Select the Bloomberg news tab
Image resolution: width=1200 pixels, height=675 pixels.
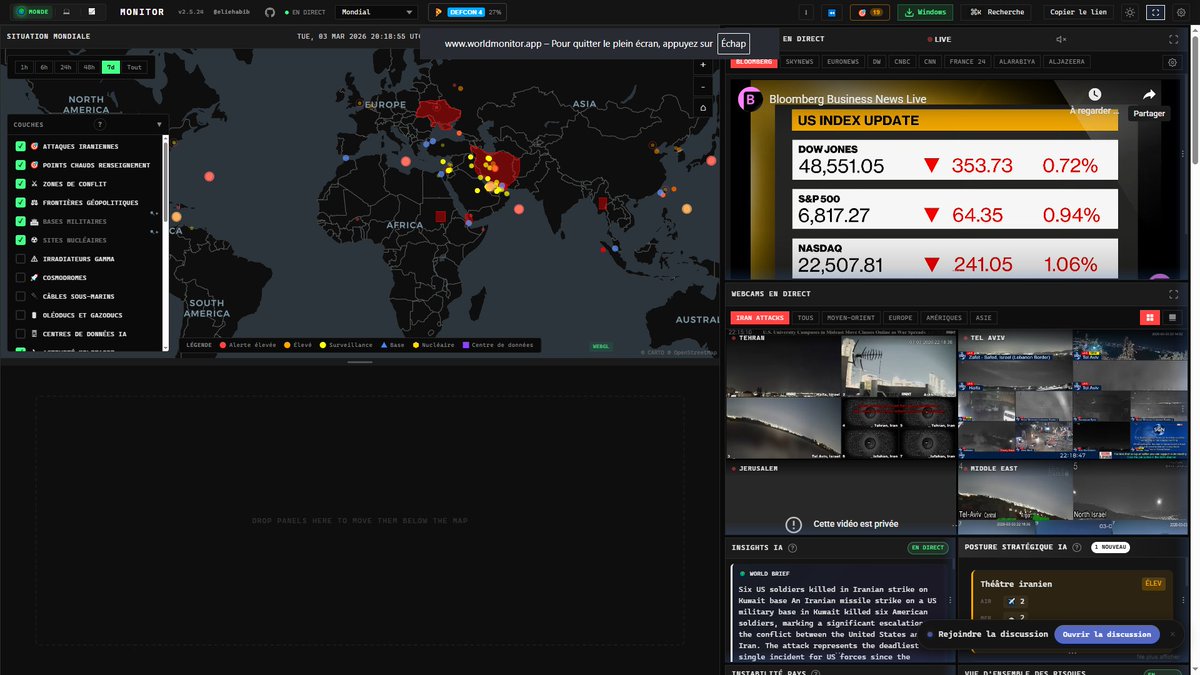(x=755, y=62)
